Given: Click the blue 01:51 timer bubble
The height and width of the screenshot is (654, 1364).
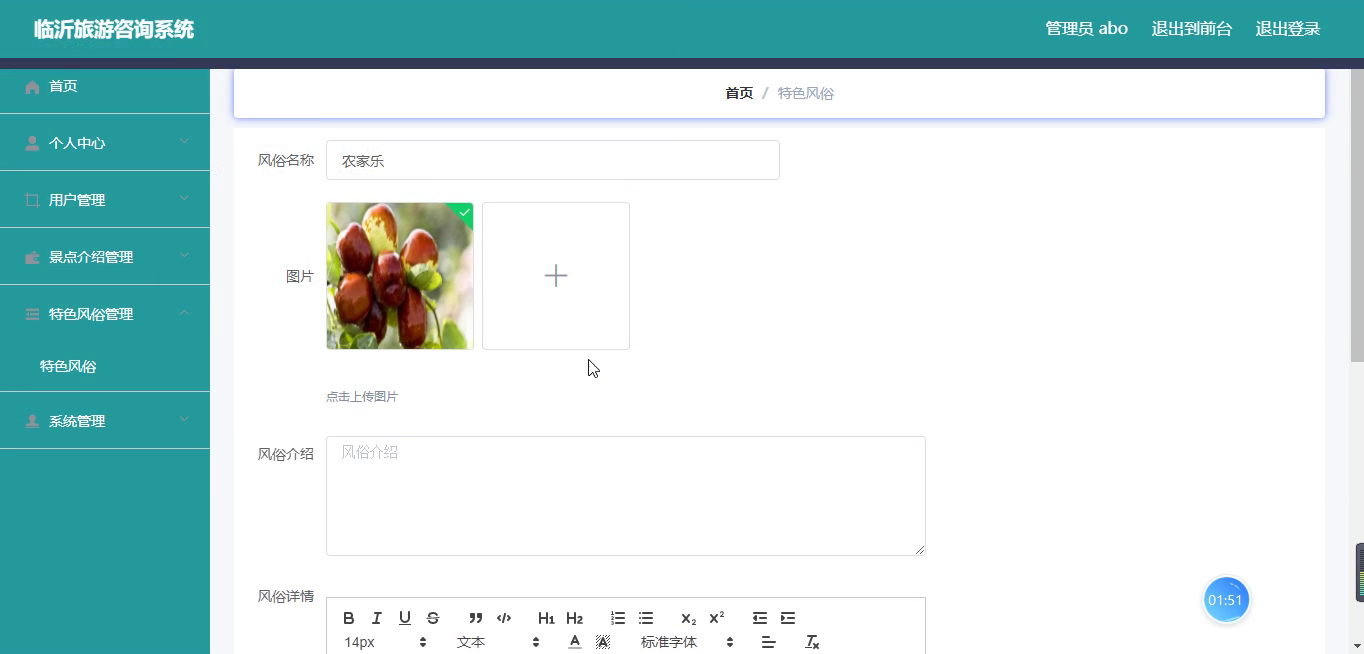Looking at the screenshot, I should tap(1225, 600).
